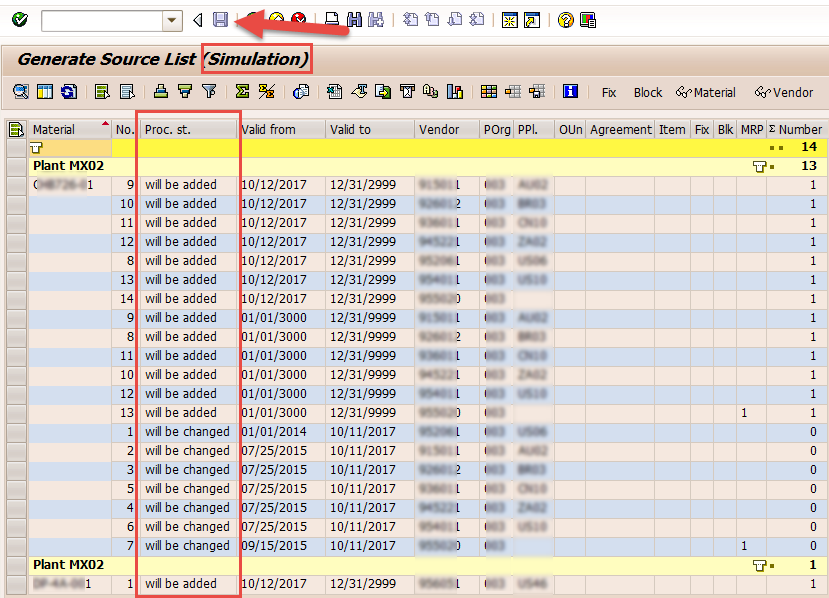The width and height of the screenshot is (829, 598).
Task: Open the print preview icon
Action: click(301, 92)
